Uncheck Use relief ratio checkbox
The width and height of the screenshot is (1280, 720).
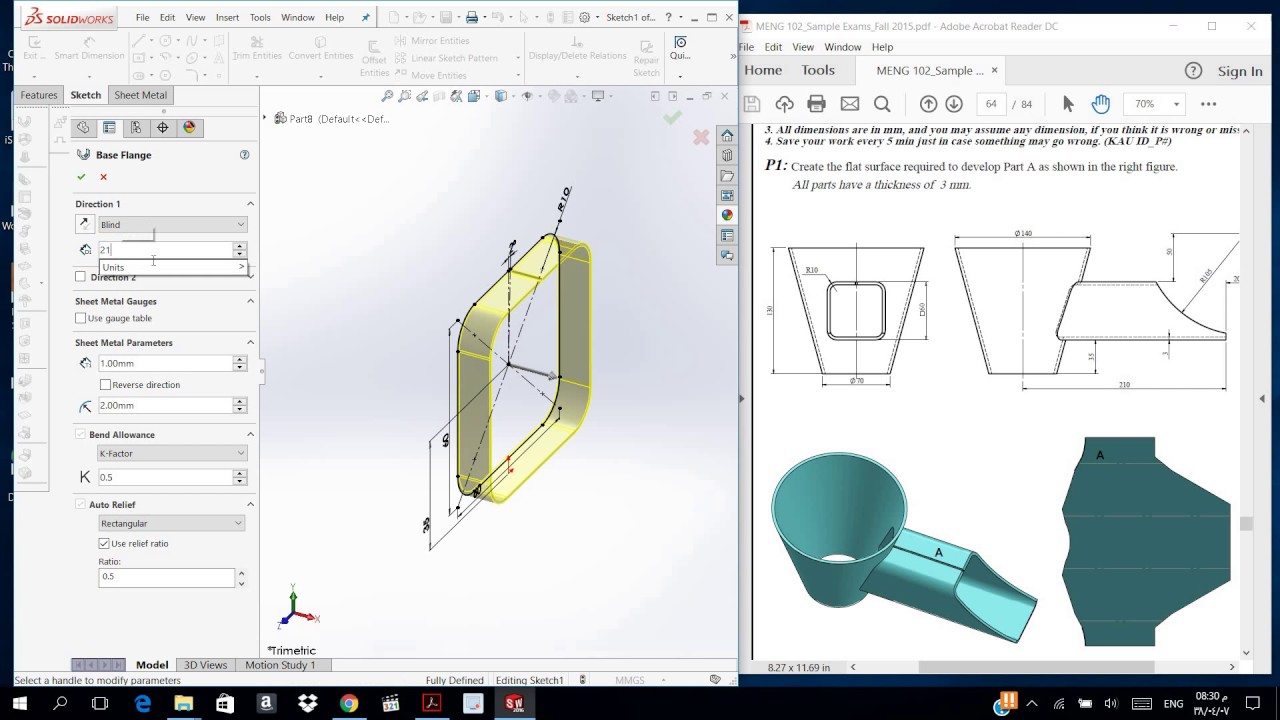tap(104, 543)
